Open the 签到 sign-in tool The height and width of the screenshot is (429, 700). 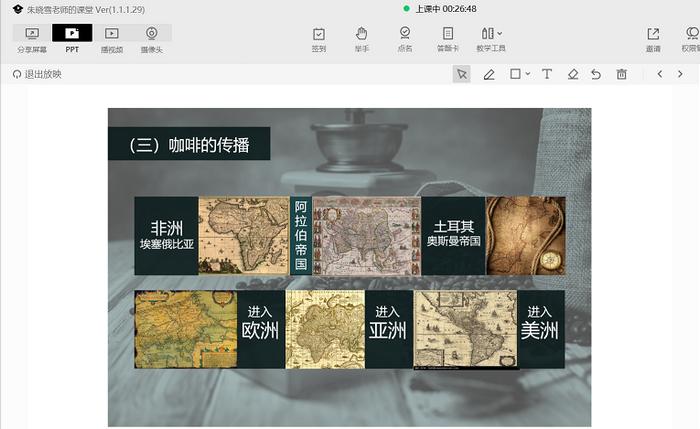(319, 39)
